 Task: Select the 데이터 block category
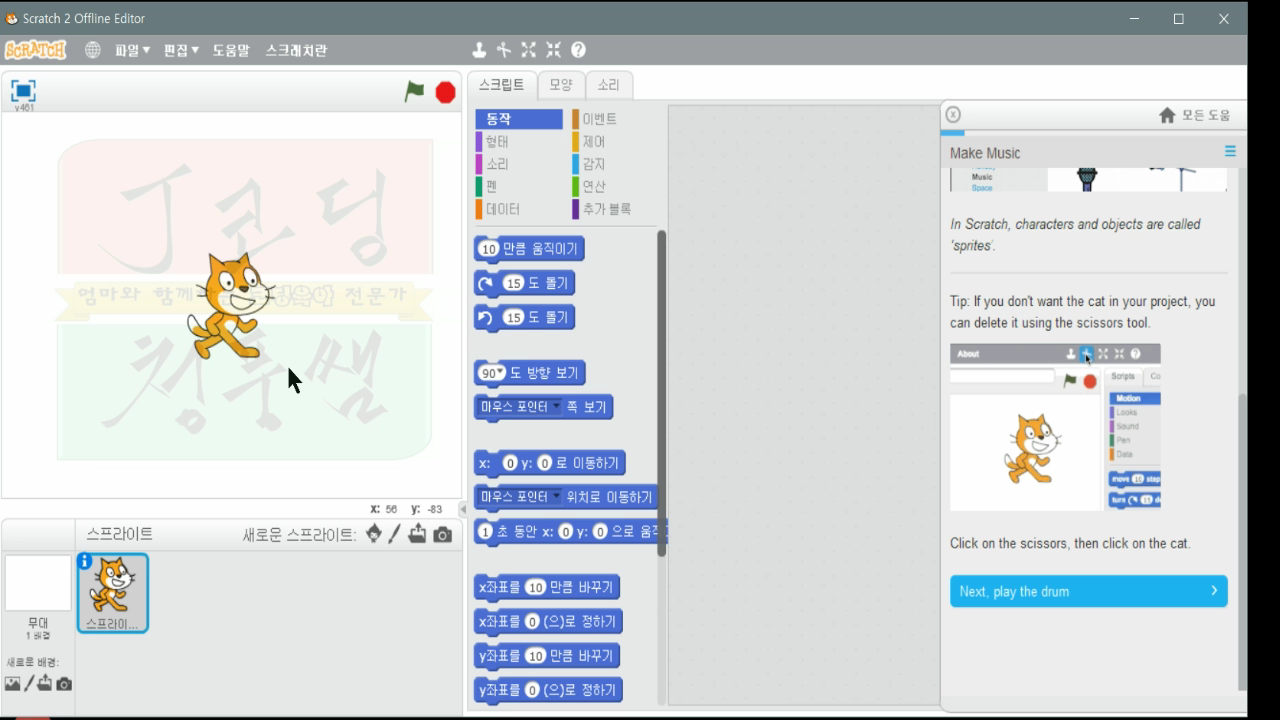pos(519,209)
